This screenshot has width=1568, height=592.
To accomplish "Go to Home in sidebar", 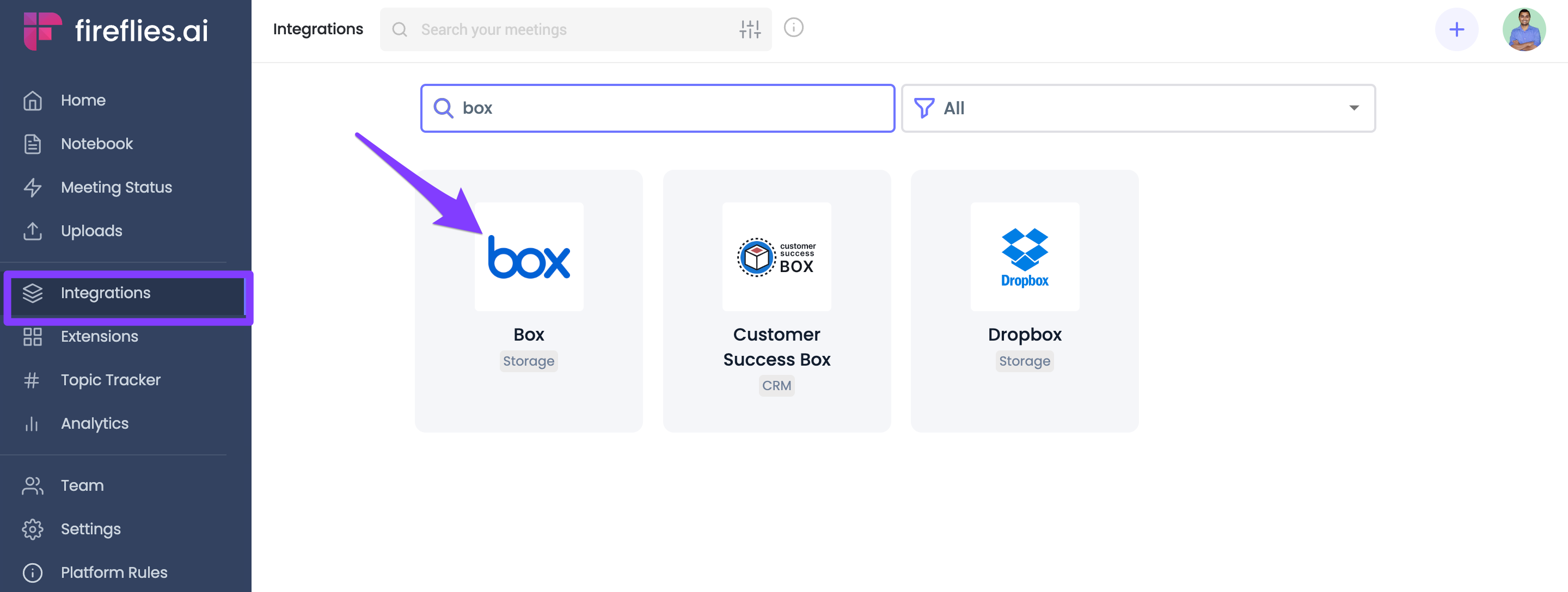I will [83, 101].
